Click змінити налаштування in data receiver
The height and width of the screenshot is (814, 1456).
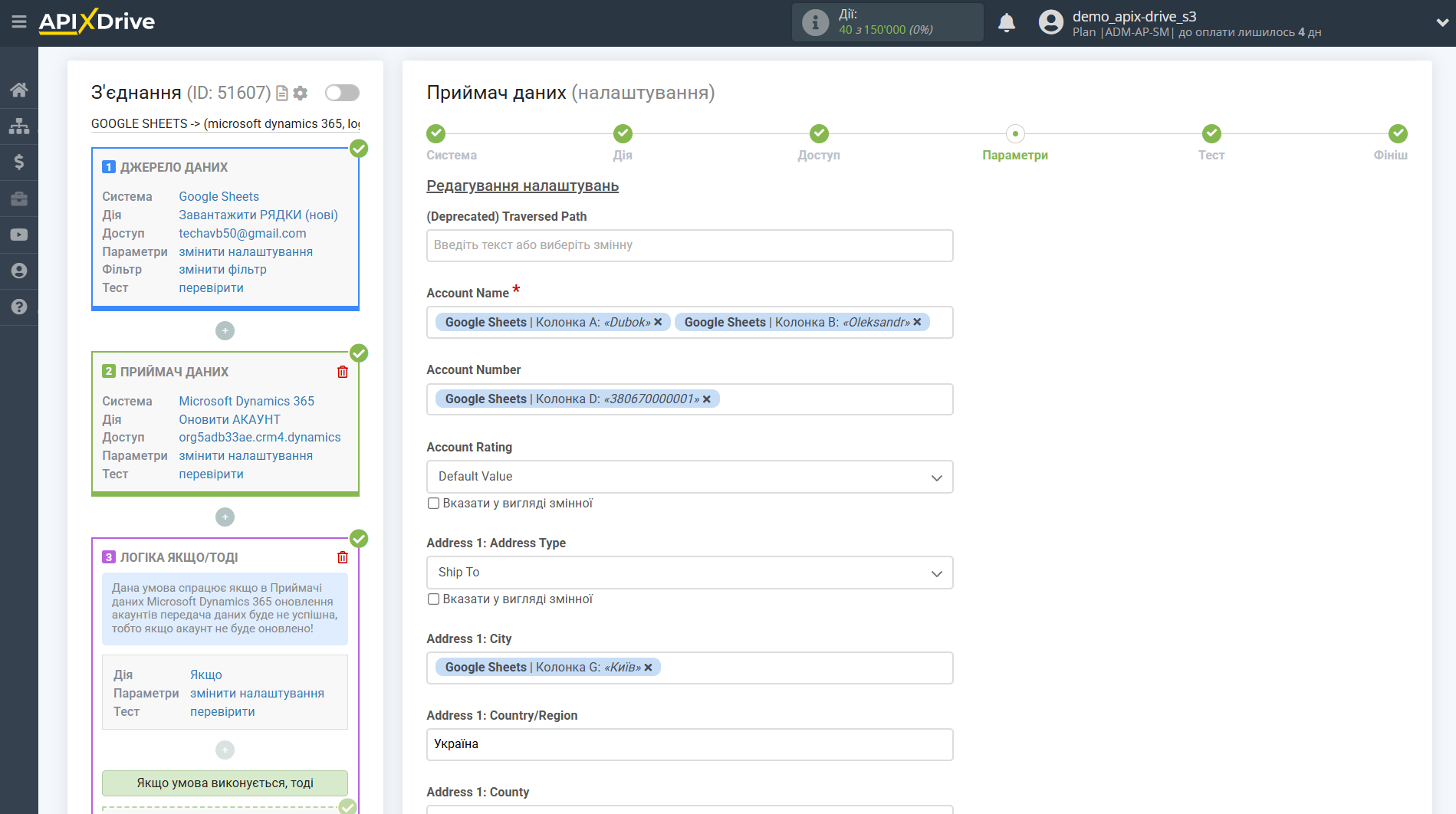pos(245,455)
